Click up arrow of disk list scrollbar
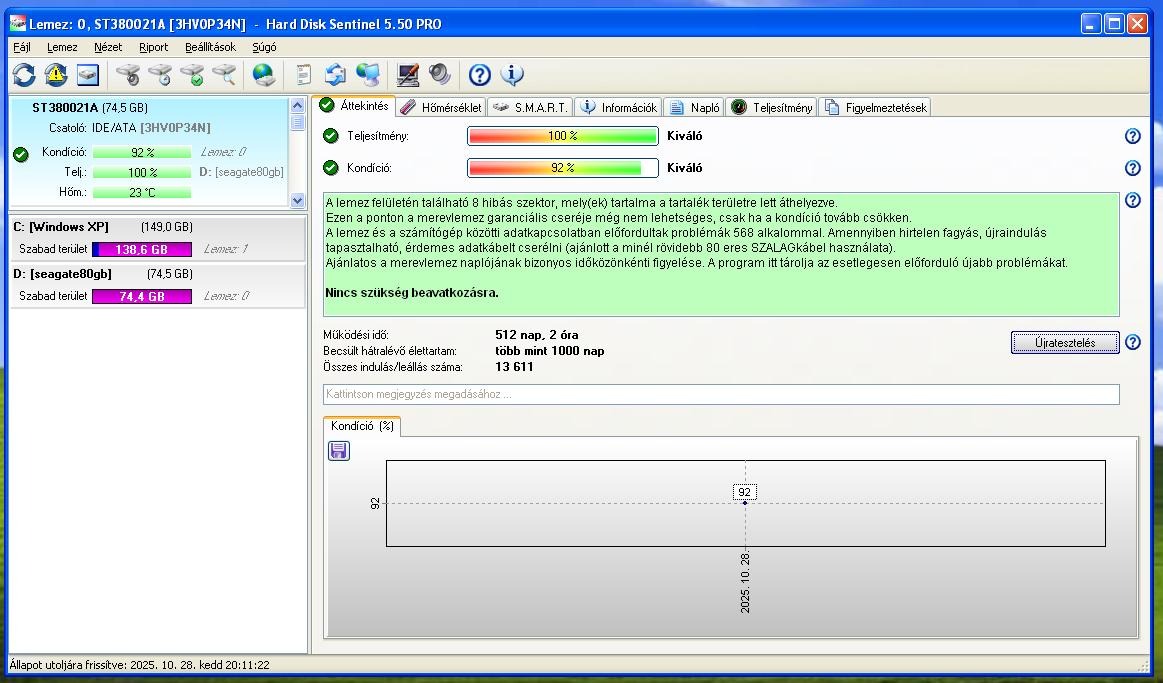The height and width of the screenshot is (683, 1163). (x=297, y=105)
